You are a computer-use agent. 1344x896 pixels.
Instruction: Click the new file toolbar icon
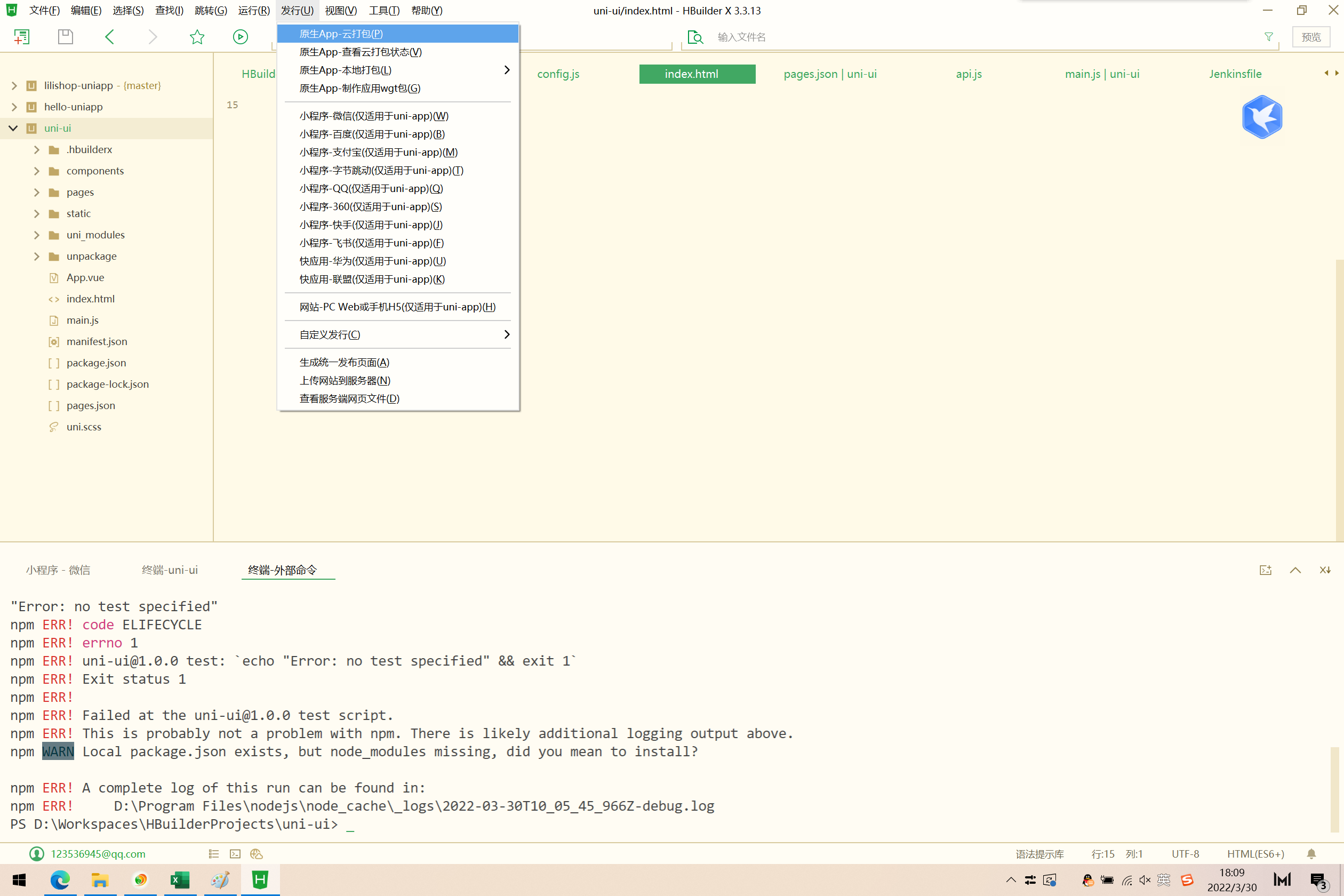coord(22,37)
